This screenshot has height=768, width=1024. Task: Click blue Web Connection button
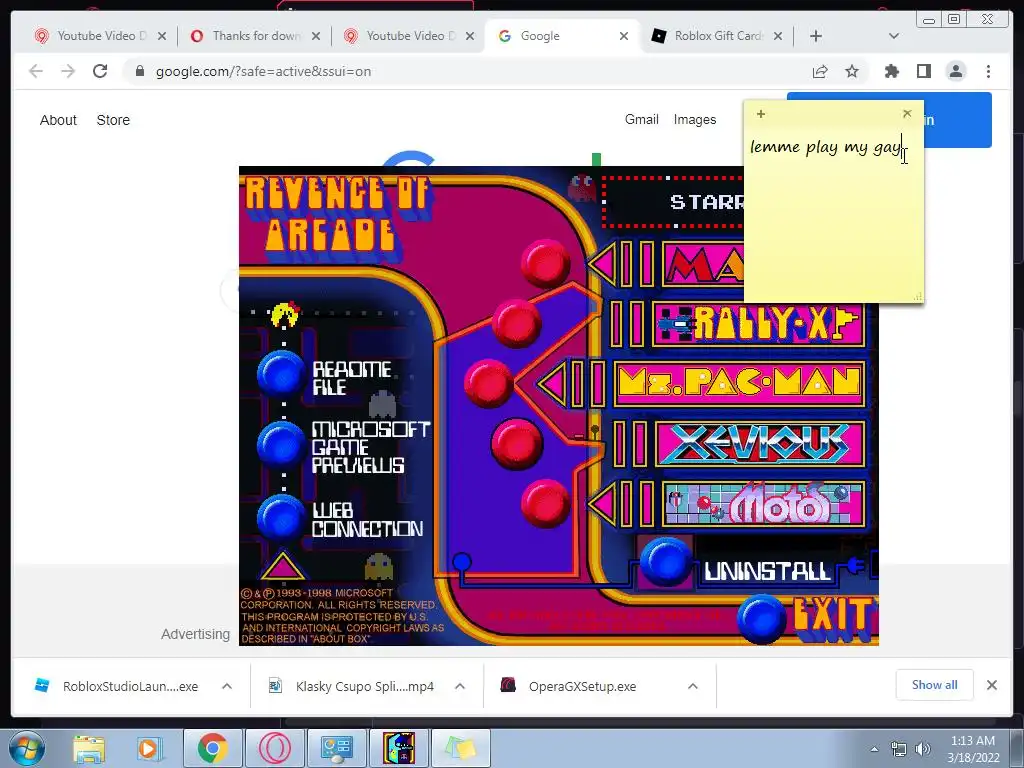(281, 517)
